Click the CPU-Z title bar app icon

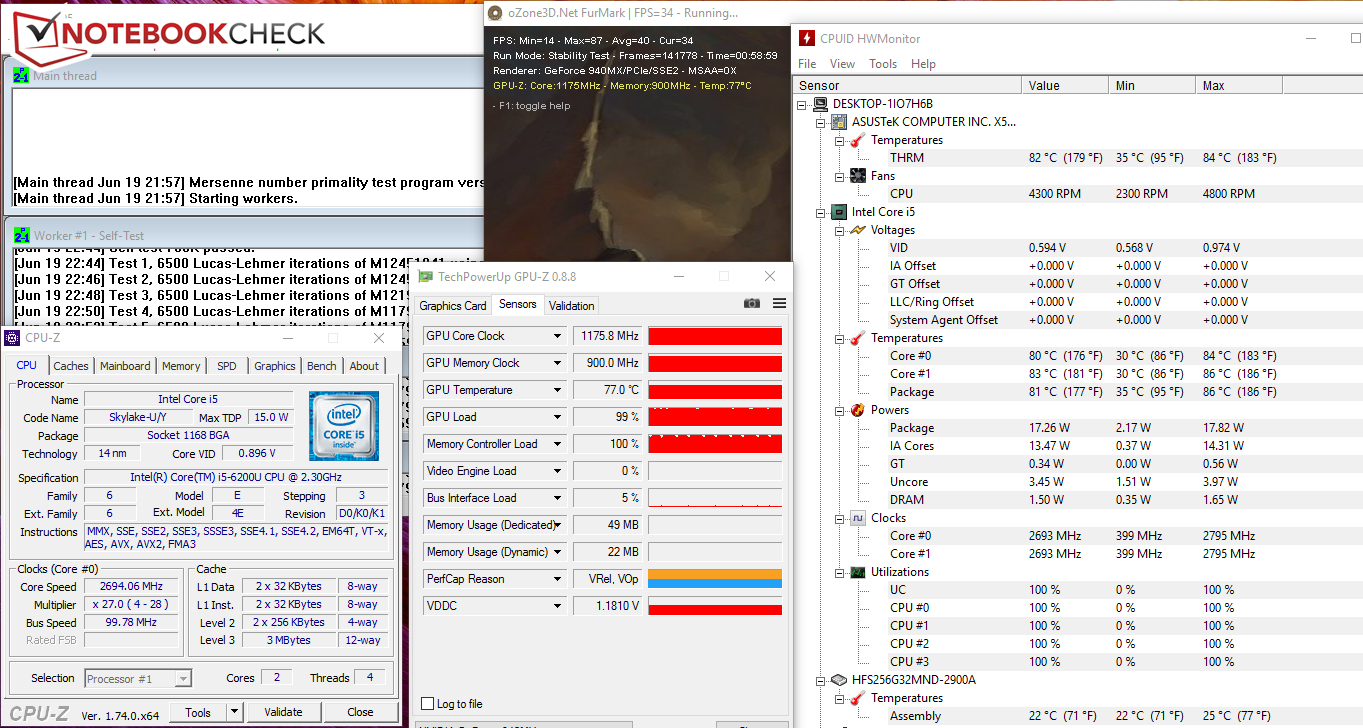click(13, 338)
